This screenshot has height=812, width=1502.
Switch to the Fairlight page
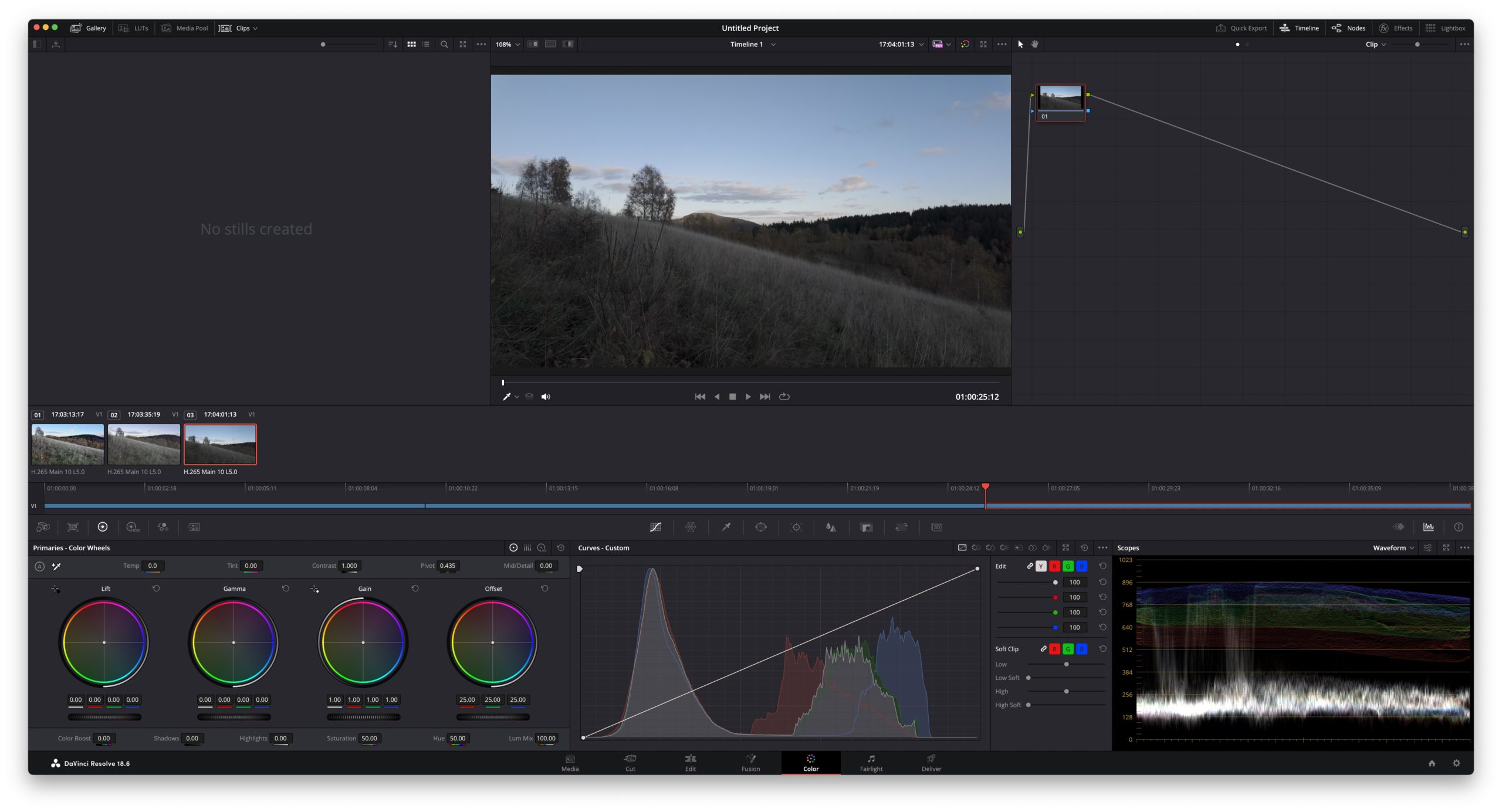click(871, 763)
